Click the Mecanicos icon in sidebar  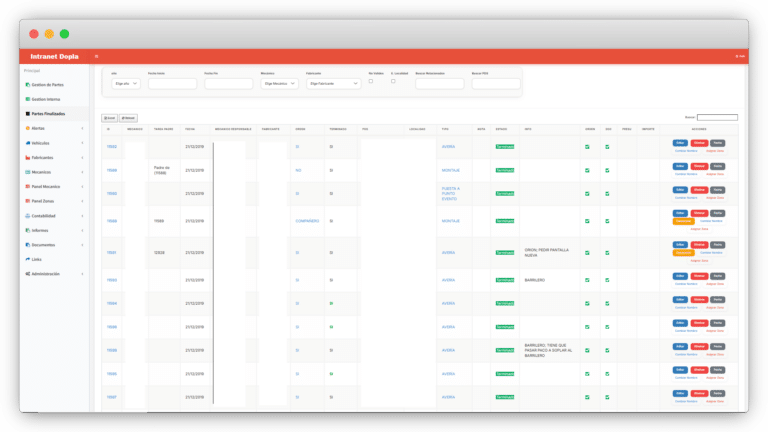pyautogui.click(x=27, y=172)
